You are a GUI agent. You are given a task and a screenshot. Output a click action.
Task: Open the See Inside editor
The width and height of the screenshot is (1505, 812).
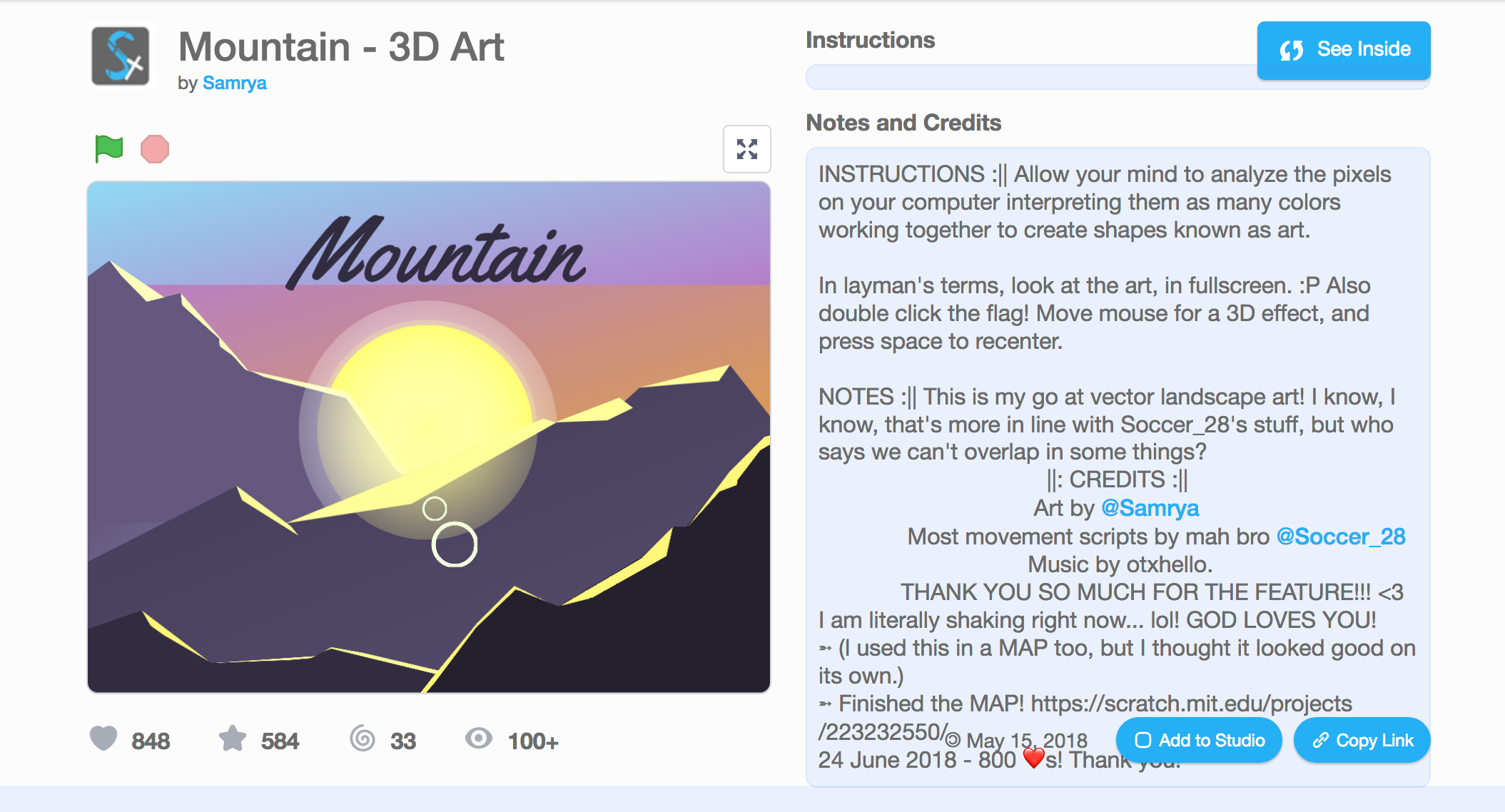1342,49
